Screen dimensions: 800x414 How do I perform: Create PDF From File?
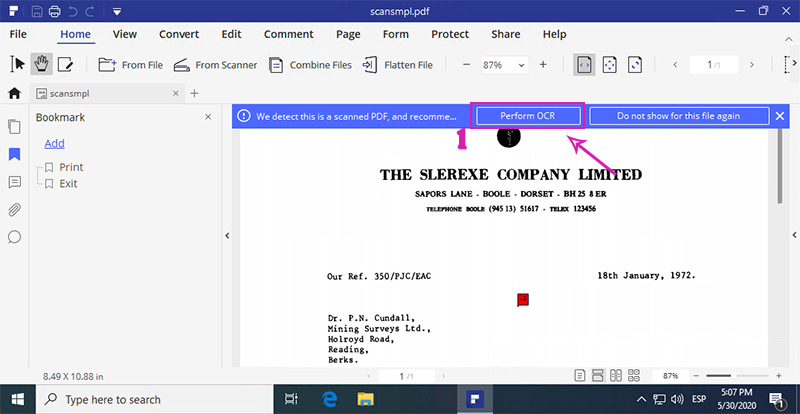[131, 65]
